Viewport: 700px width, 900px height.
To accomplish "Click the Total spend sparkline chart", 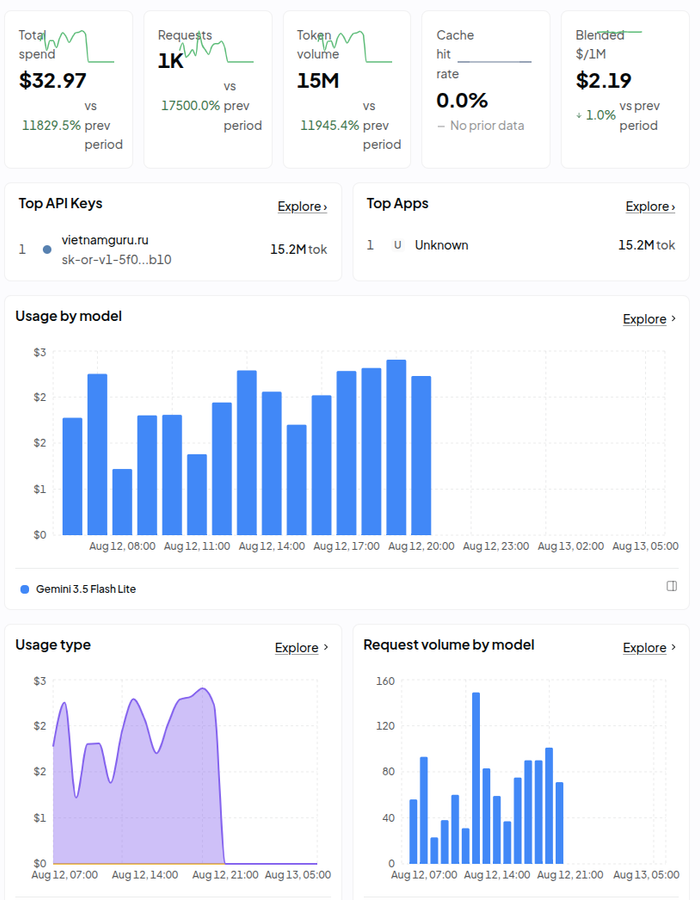I will [x=80, y=46].
